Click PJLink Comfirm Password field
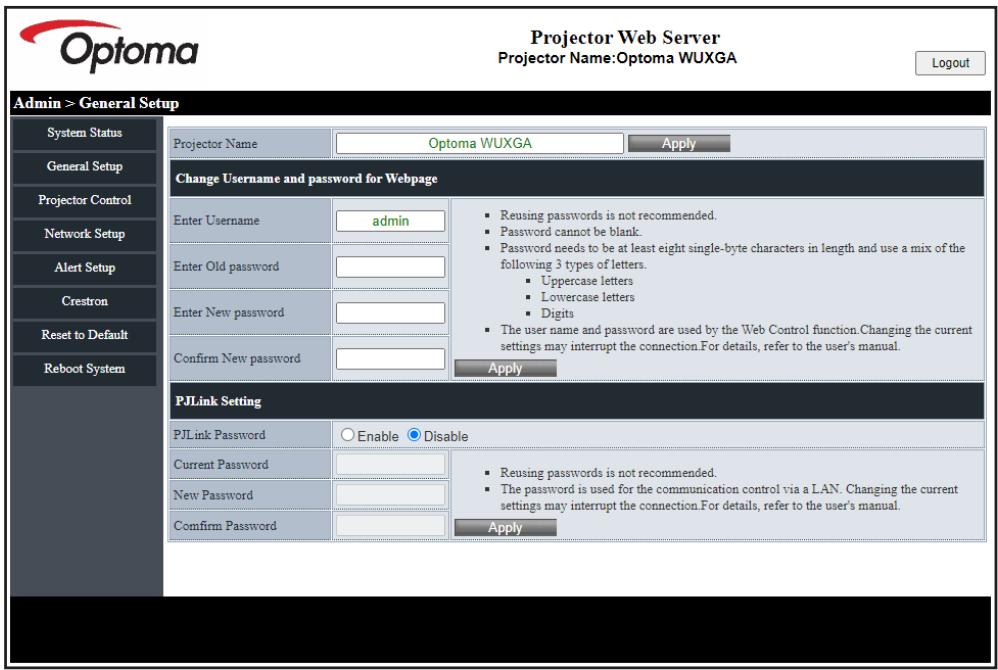The height and width of the screenshot is (670, 998). [390, 525]
